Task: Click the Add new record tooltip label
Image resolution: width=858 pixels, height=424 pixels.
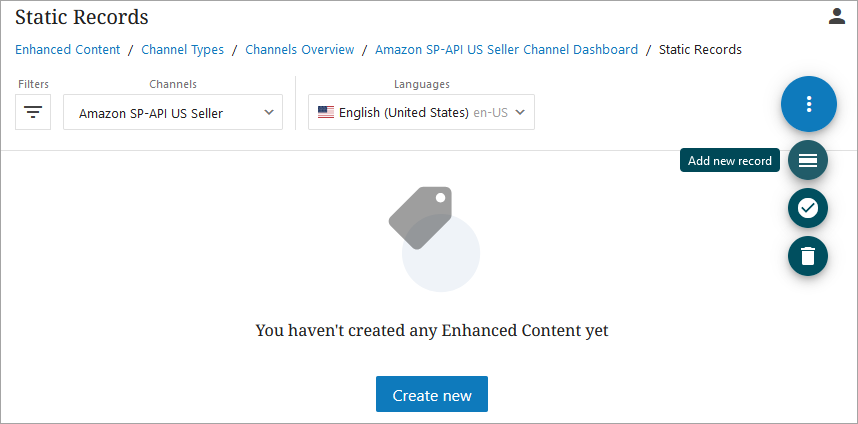Action: tap(730, 161)
